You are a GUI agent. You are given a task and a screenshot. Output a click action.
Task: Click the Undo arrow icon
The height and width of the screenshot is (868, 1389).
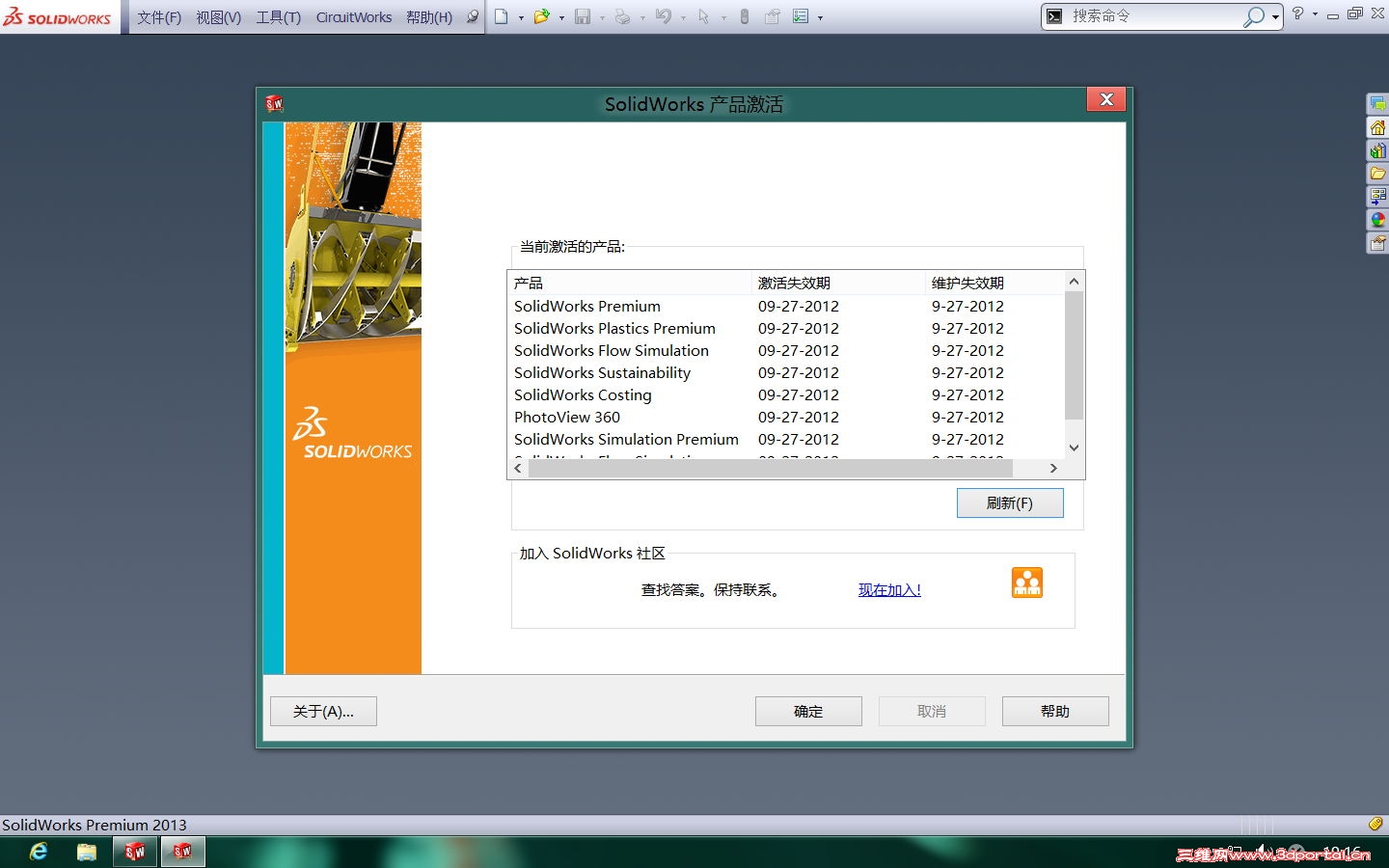664,16
